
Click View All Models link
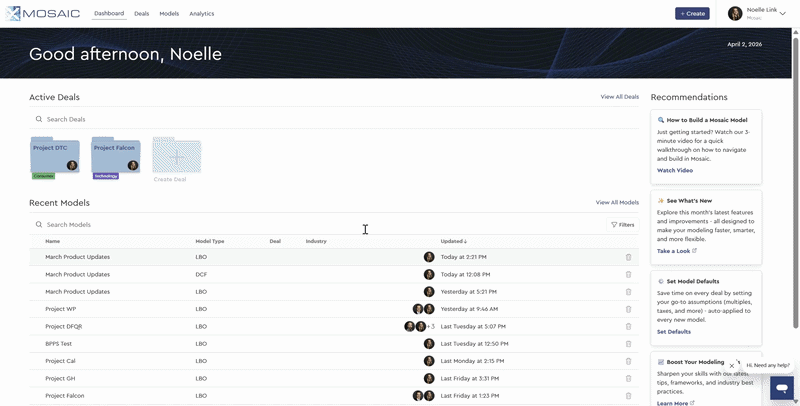(617, 202)
